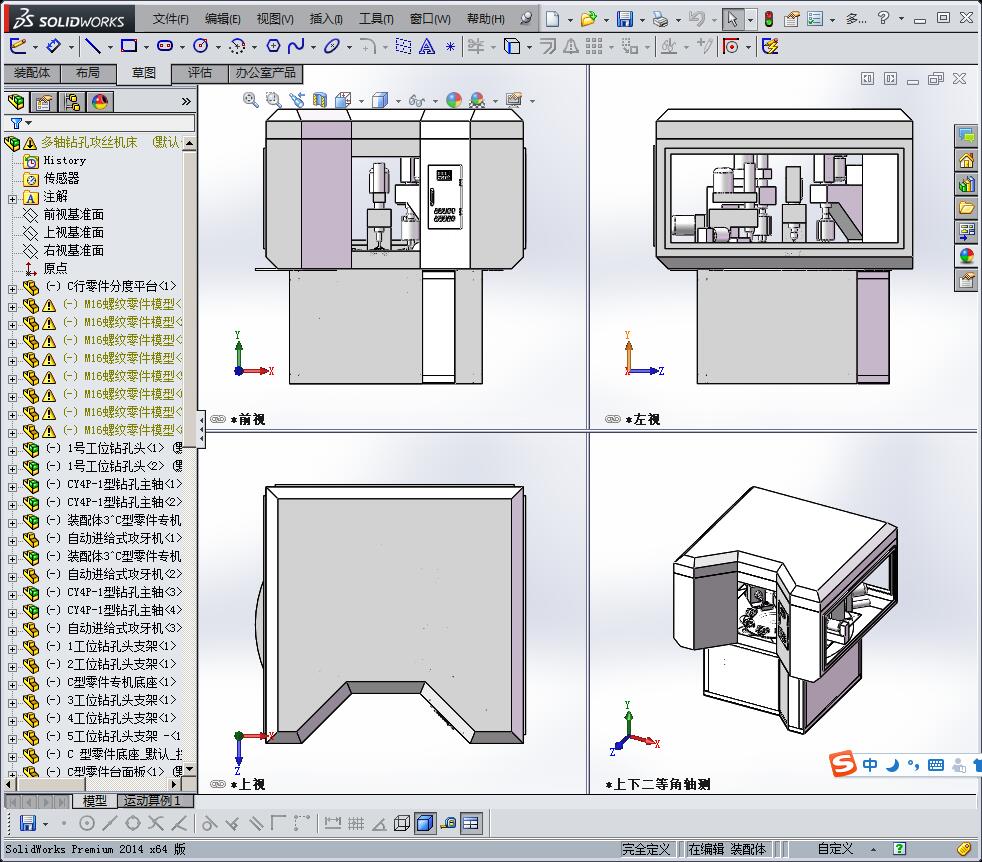This screenshot has width=982, height=862.
Task: Click the Open file icon
Action: point(588,19)
